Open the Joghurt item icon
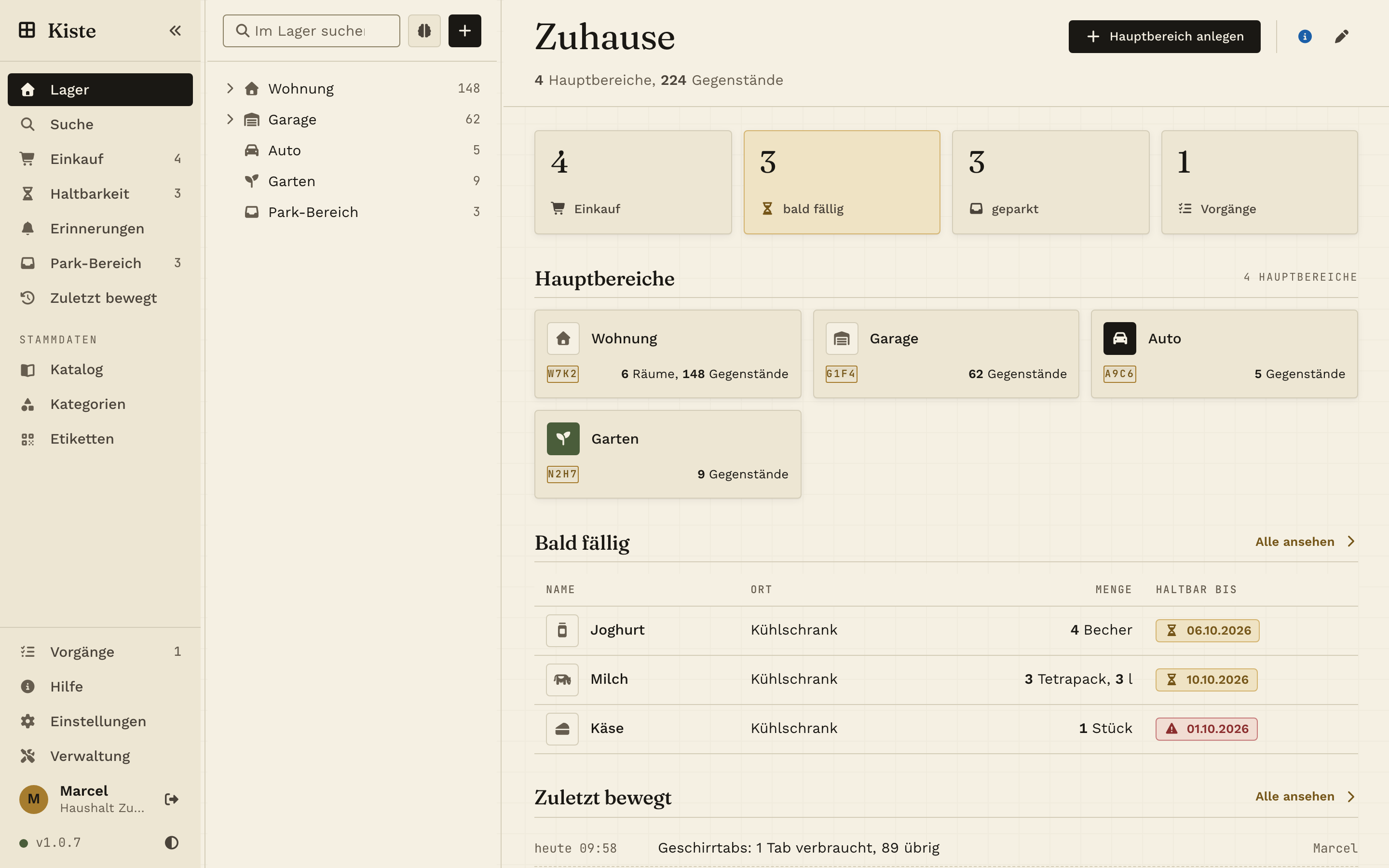 tap(562, 630)
